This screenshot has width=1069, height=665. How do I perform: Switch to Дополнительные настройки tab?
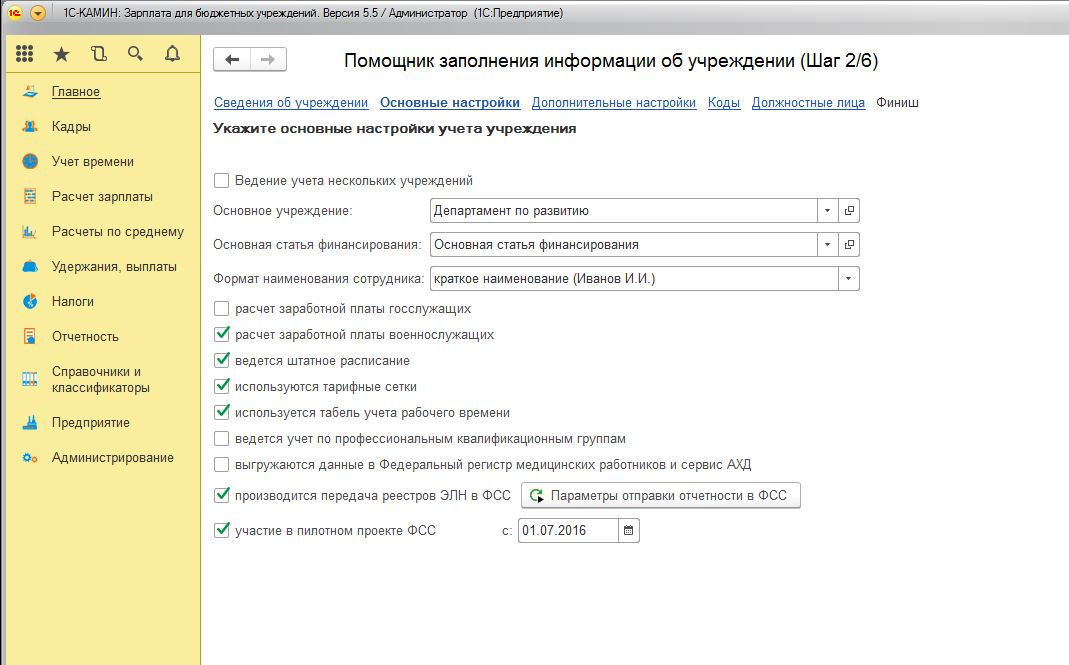[613, 103]
